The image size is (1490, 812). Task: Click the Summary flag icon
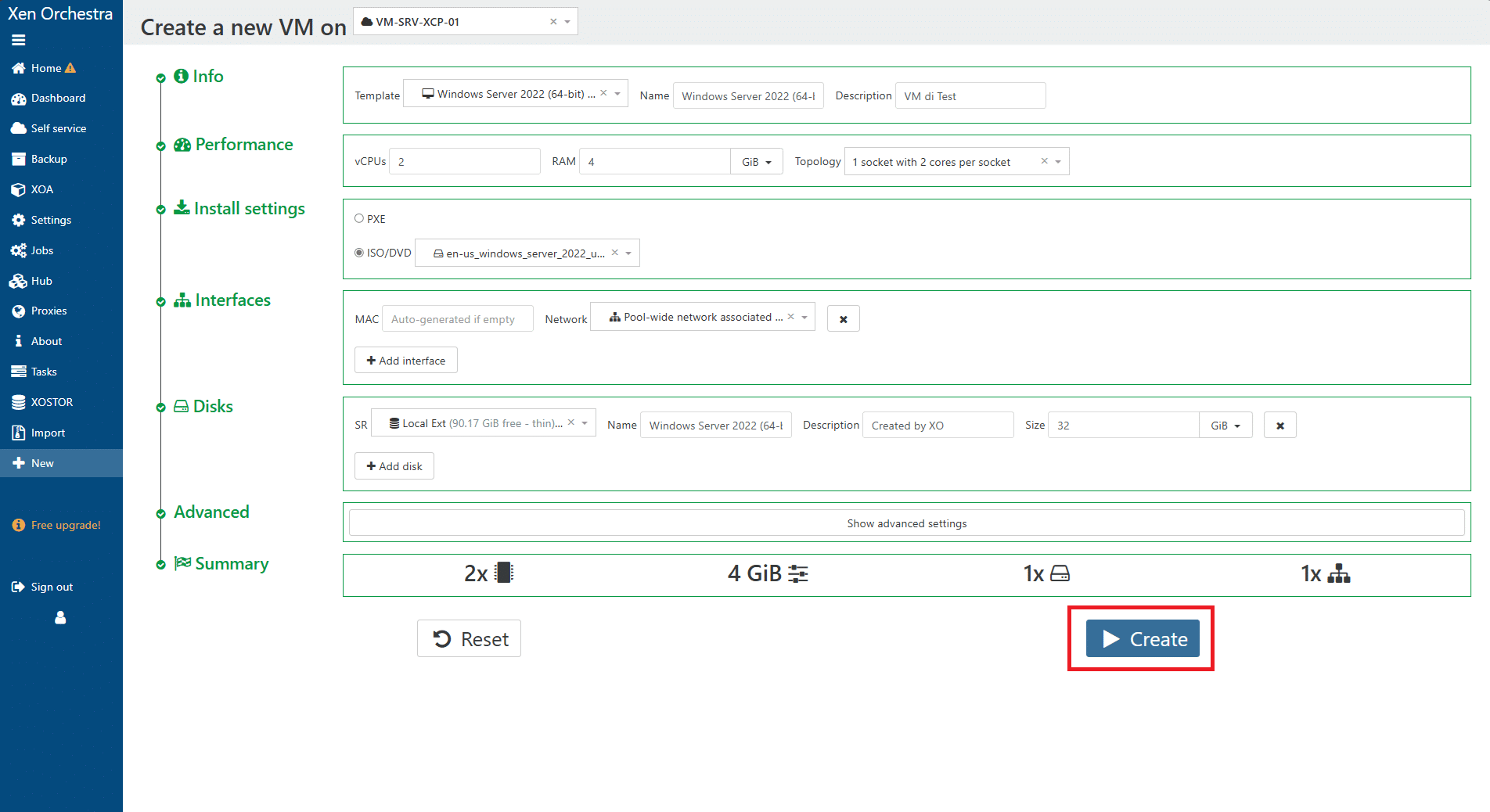point(182,563)
